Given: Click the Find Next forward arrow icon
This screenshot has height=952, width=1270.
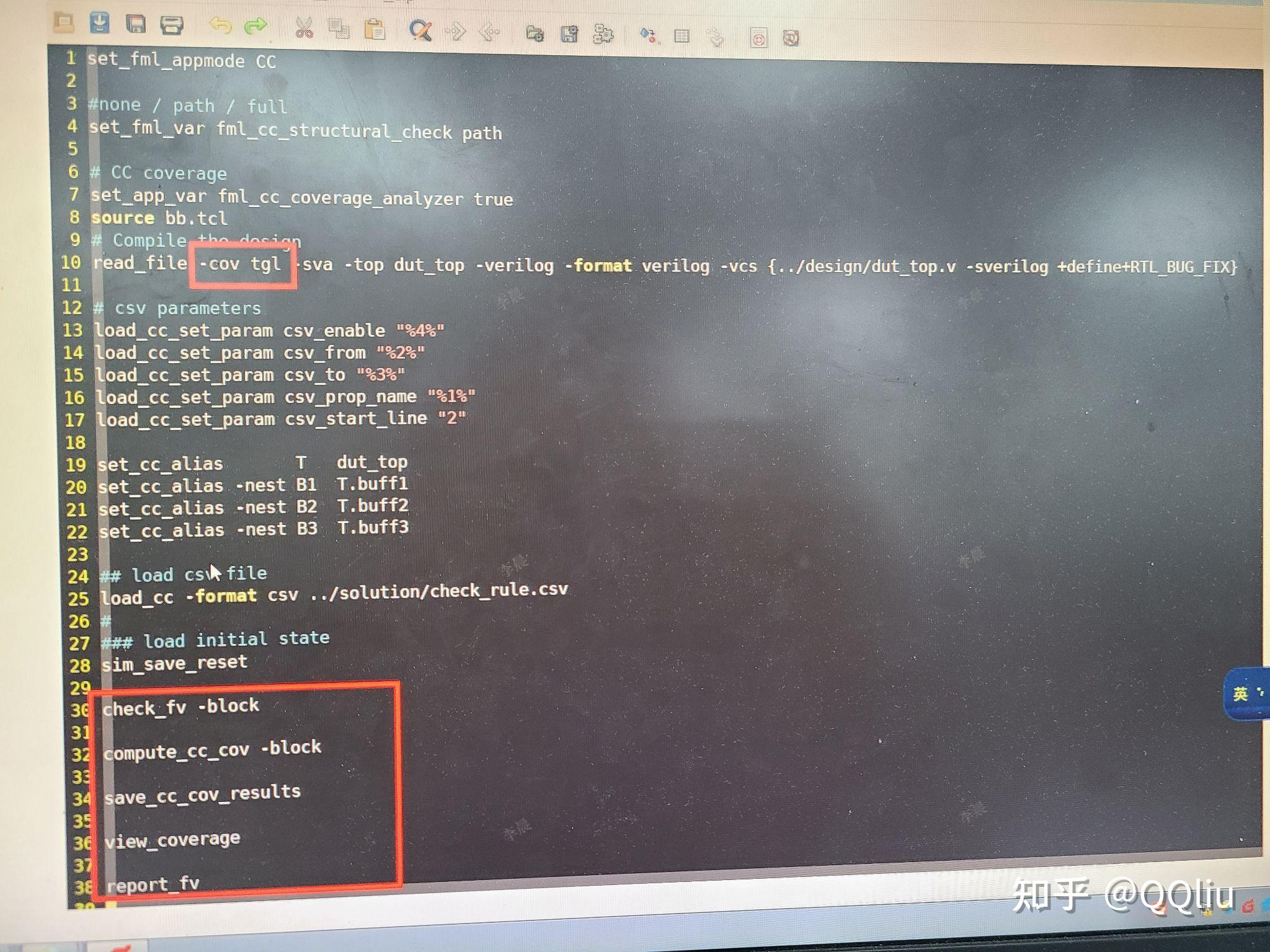Looking at the screenshot, I should click(456, 31).
